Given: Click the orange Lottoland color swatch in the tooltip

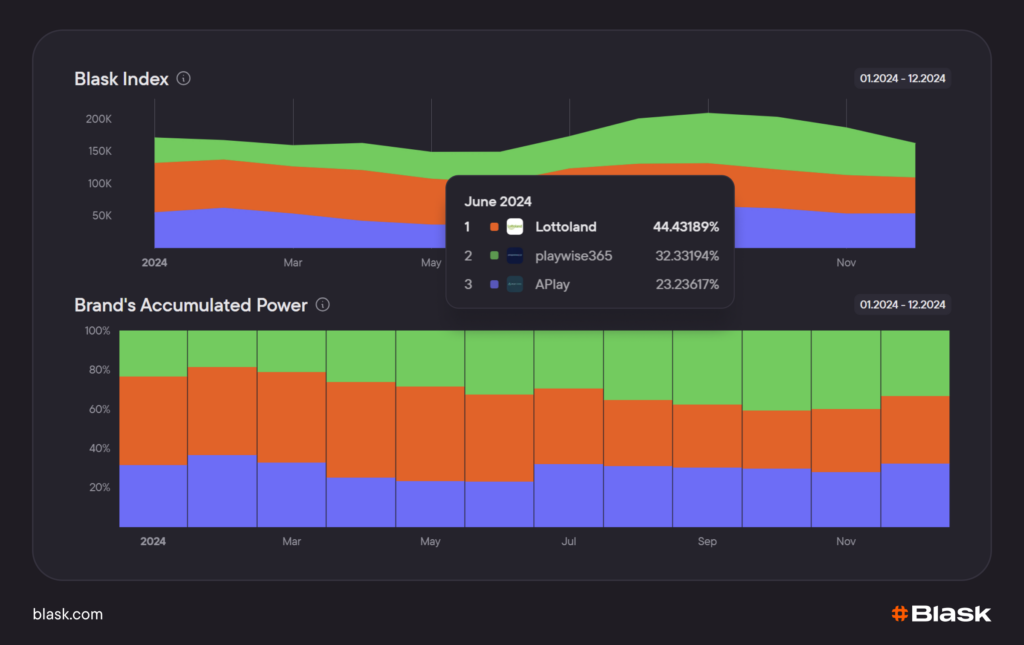Looking at the screenshot, I should (494, 227).
